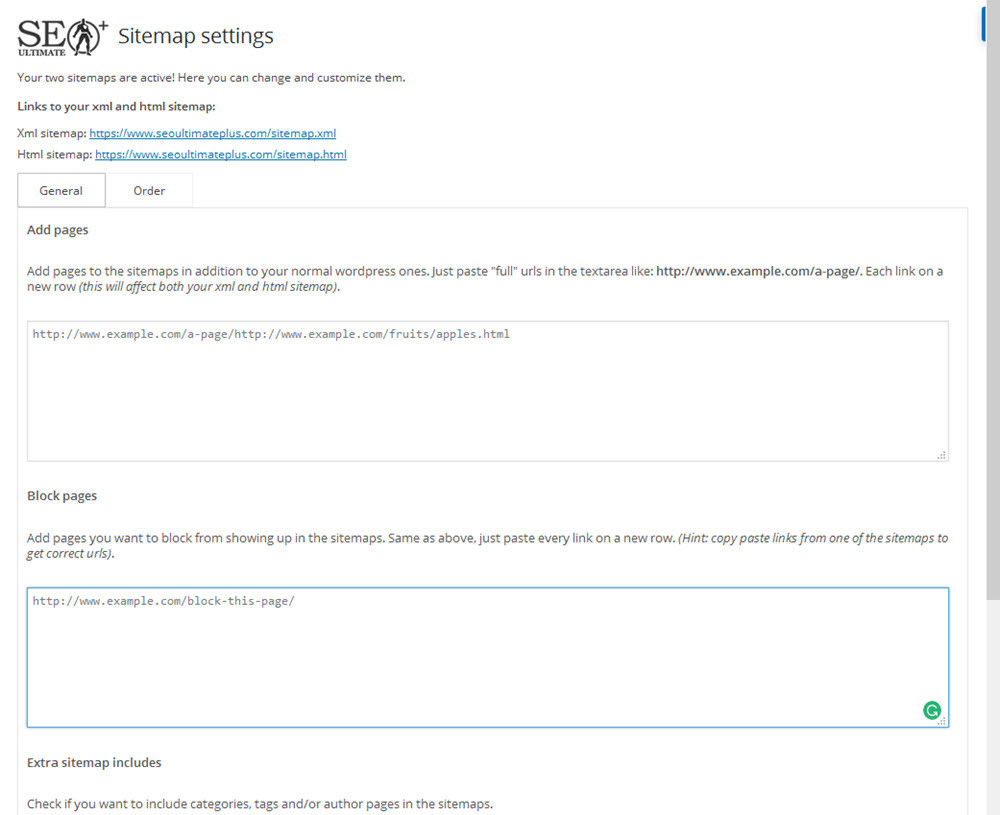Switch to the General tab
Viewport: 1000px width, 815px height.
[61, 190]
